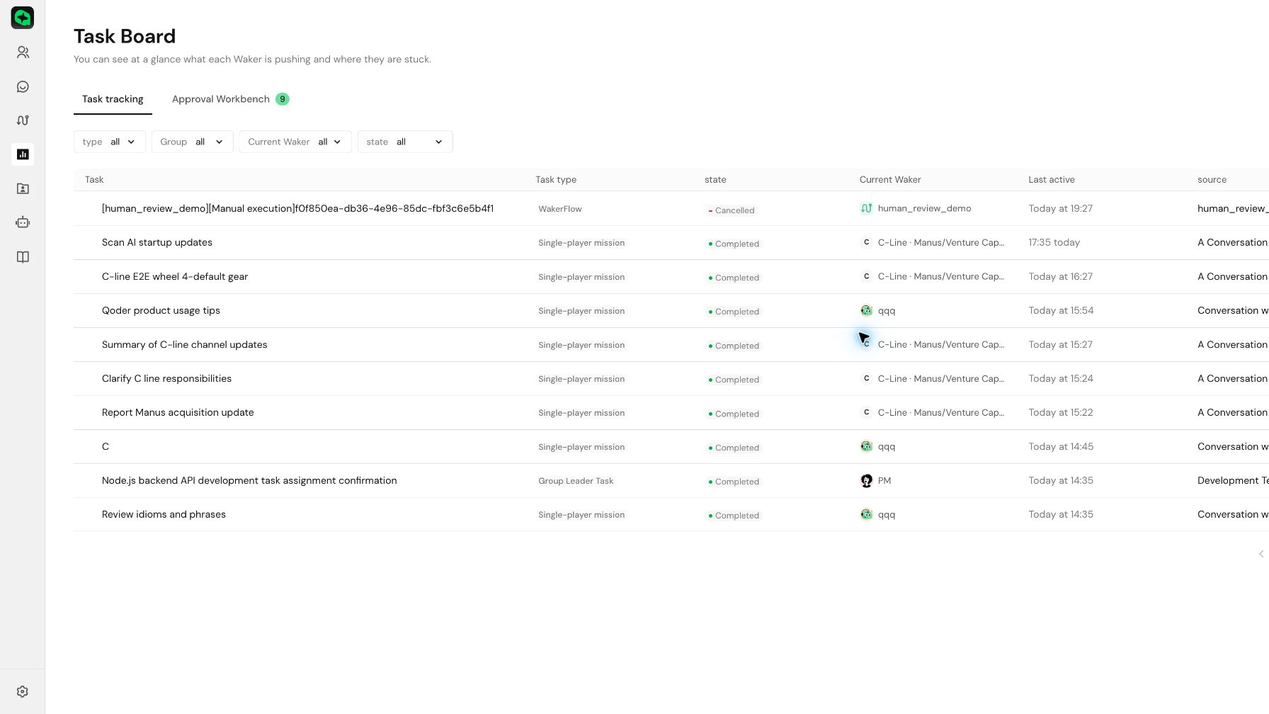Click the Development source cell in Node.js row
1269x714 pixels.
(1232, 481)
